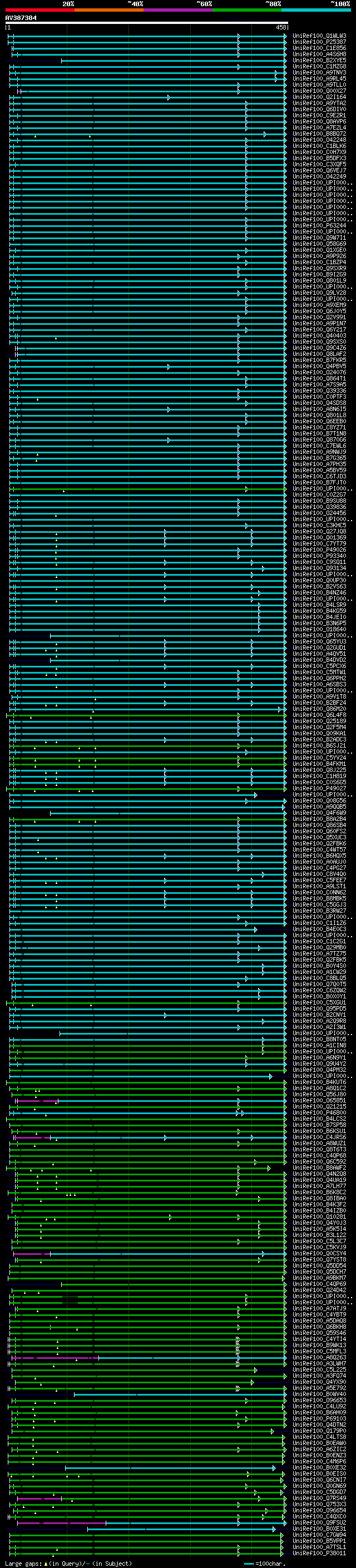Select the UniRef100_P49027 label

pos(319,788)
